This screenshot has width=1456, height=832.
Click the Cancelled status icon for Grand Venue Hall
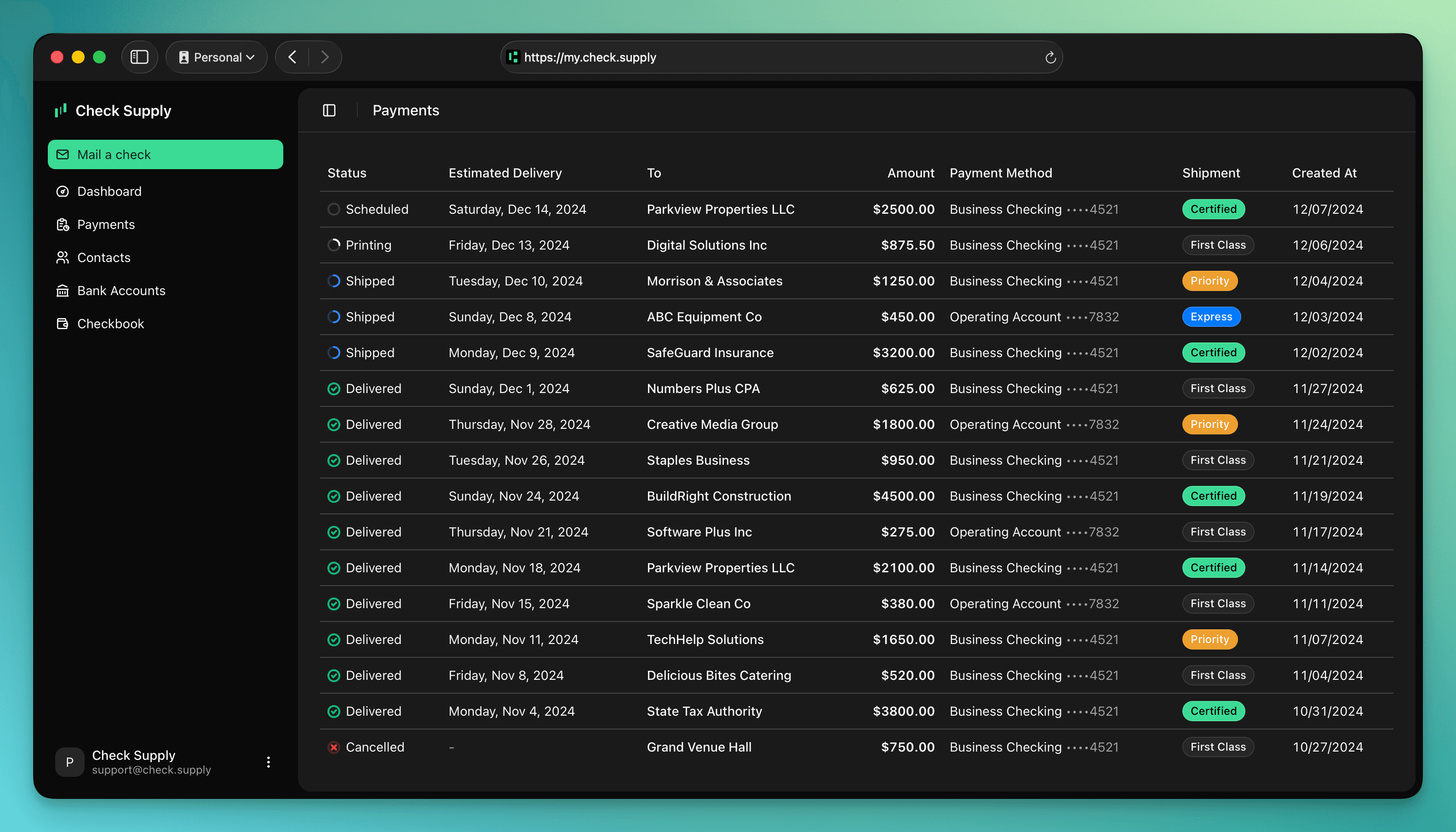[333, 747]
